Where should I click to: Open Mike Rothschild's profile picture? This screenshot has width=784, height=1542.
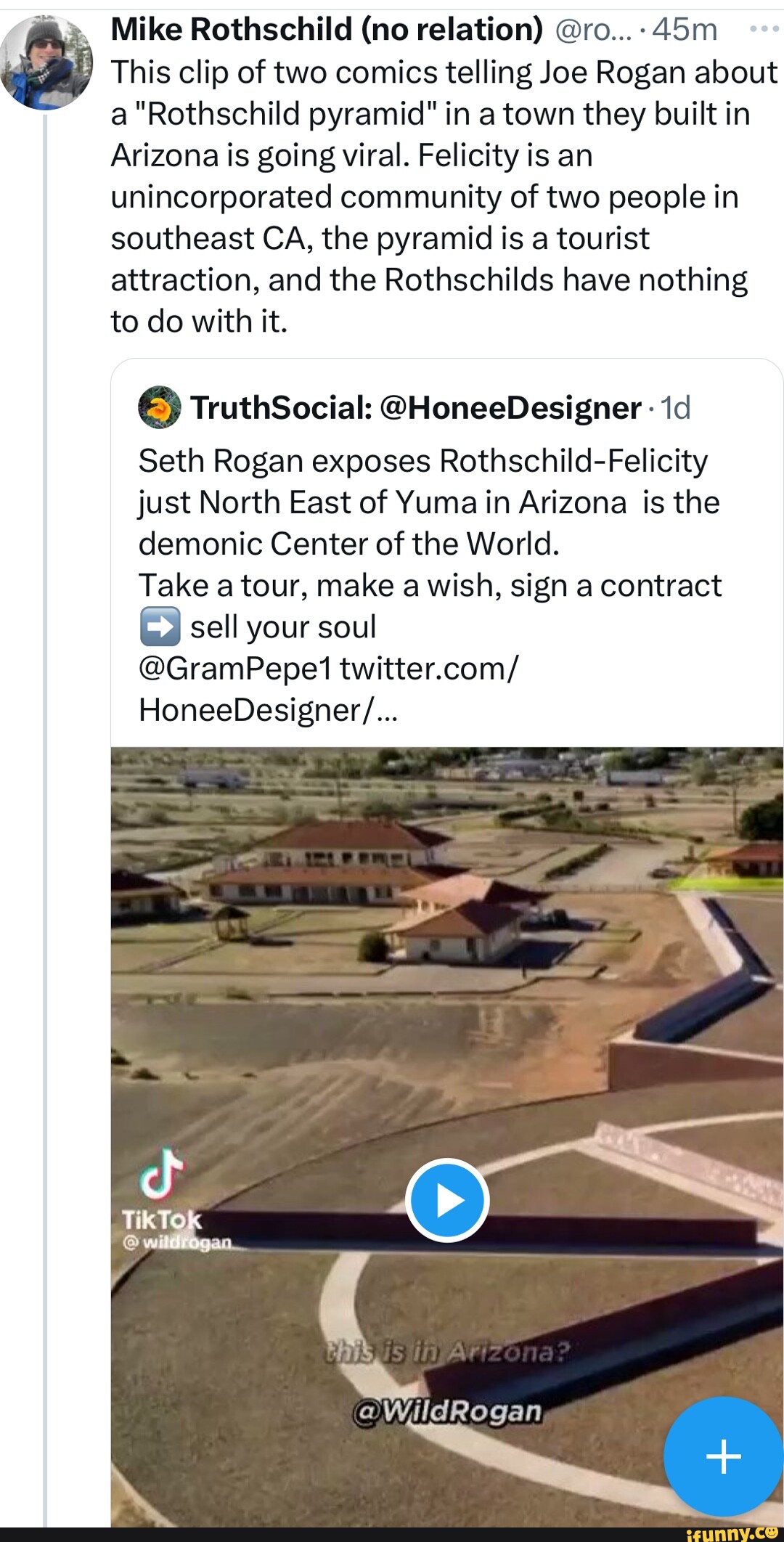tap(46, 62)
